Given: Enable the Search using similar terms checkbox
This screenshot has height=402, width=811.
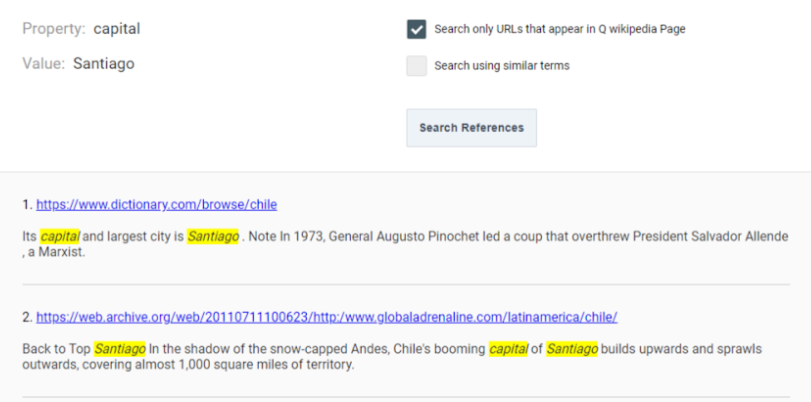Looking at the screenshot, I should 416,66.
